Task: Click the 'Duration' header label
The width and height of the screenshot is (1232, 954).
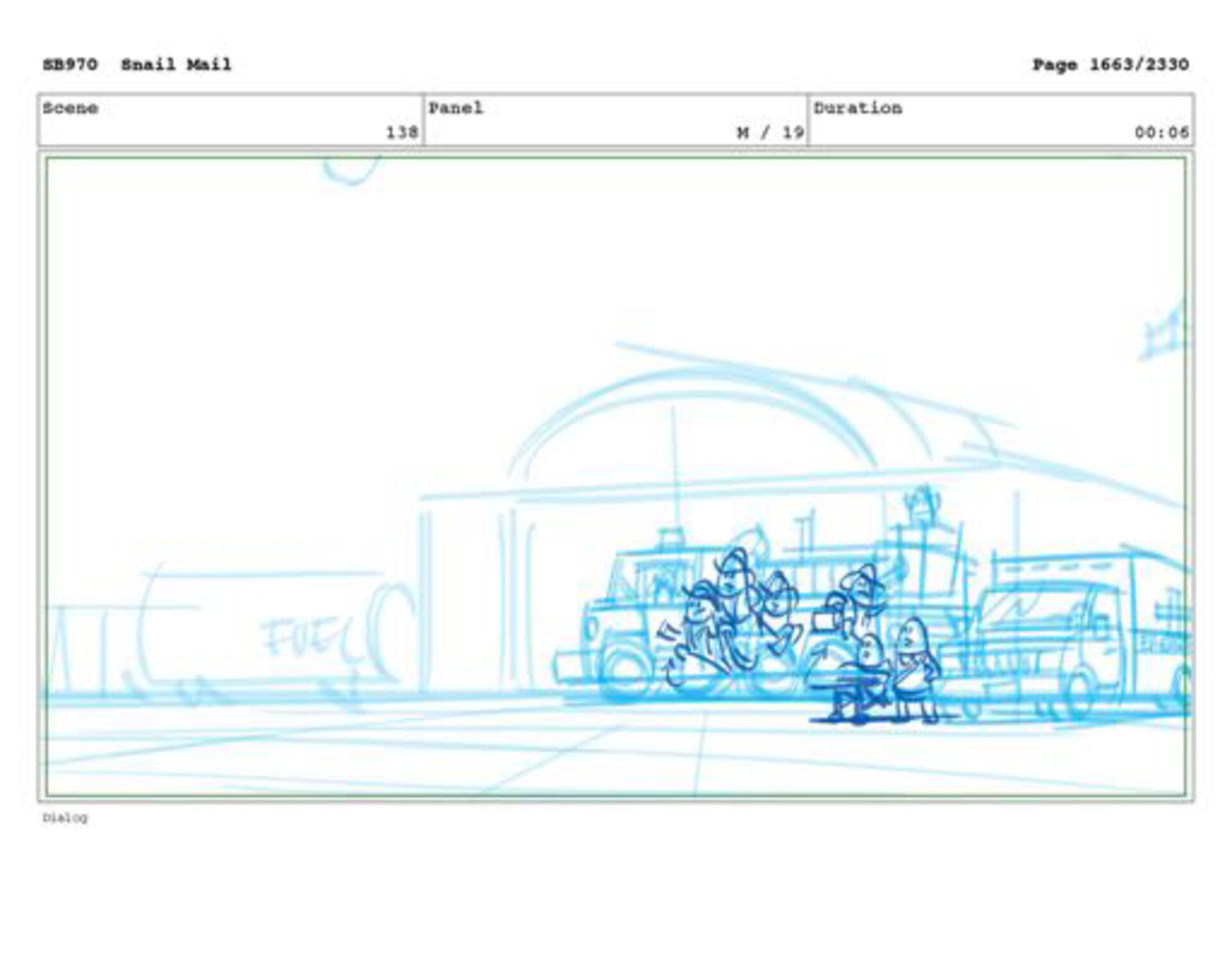Action: [x=858, y=108]
